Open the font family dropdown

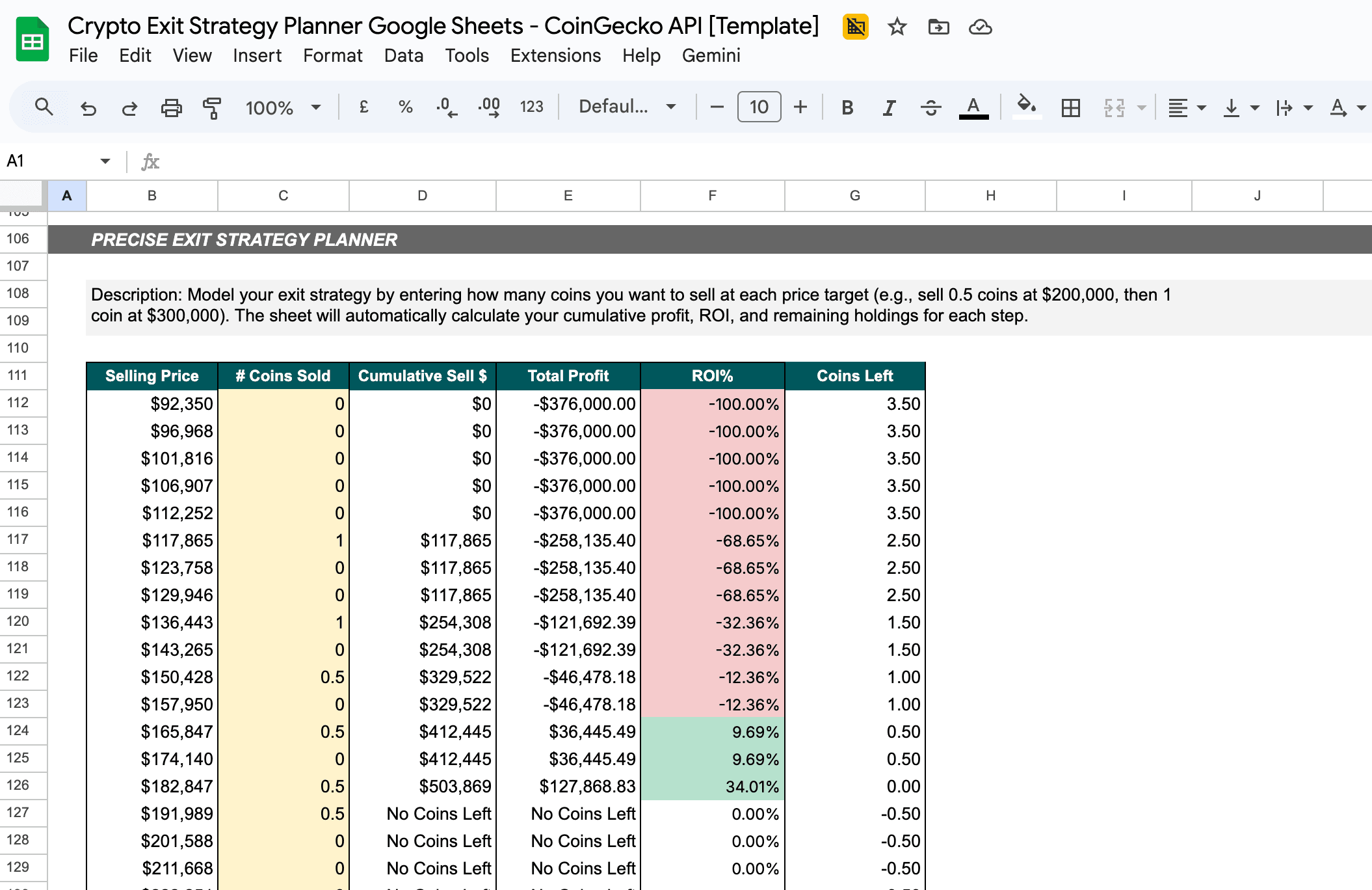click(x=622, y=107)
